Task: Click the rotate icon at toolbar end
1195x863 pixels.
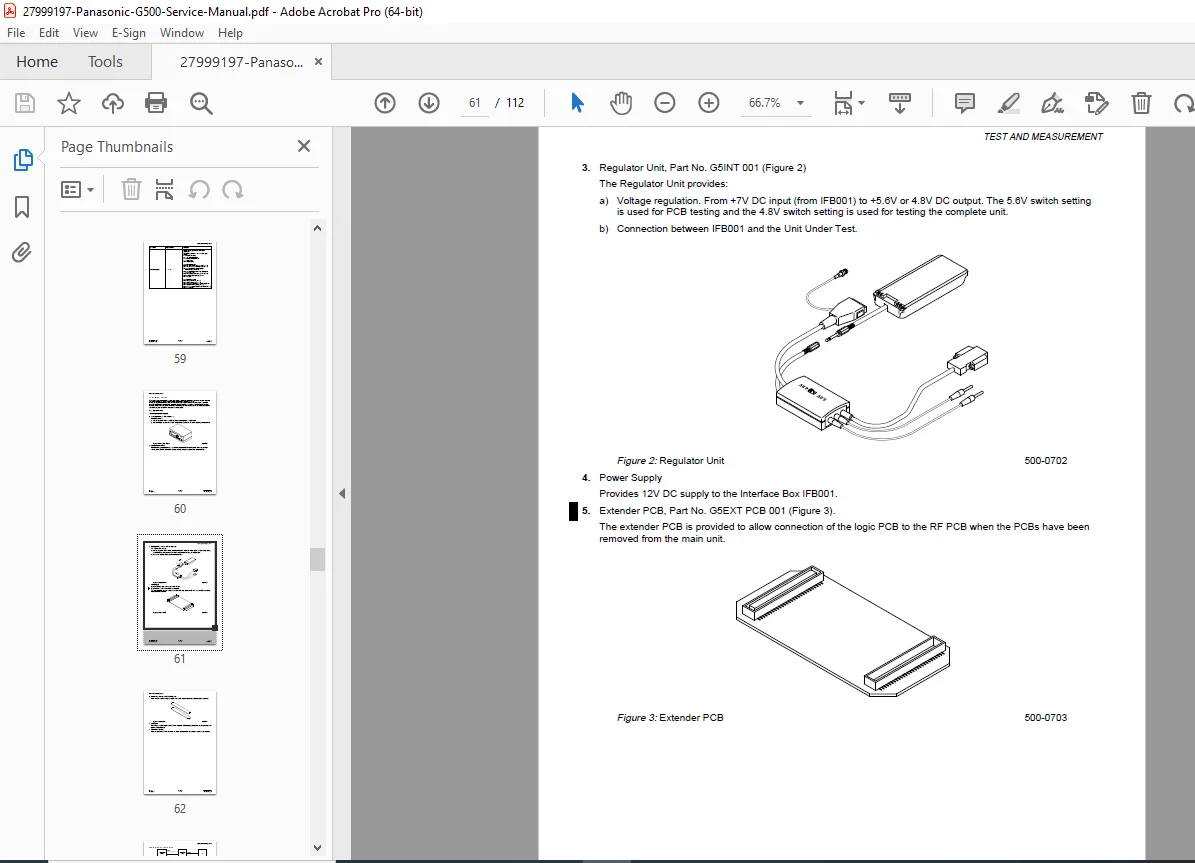Action: pos(1184,103)
